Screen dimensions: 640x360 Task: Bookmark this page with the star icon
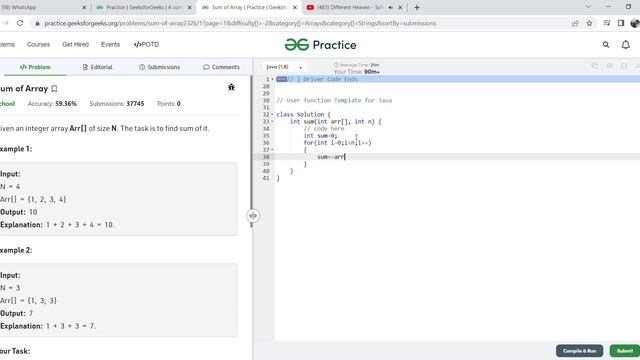point(589,23)
